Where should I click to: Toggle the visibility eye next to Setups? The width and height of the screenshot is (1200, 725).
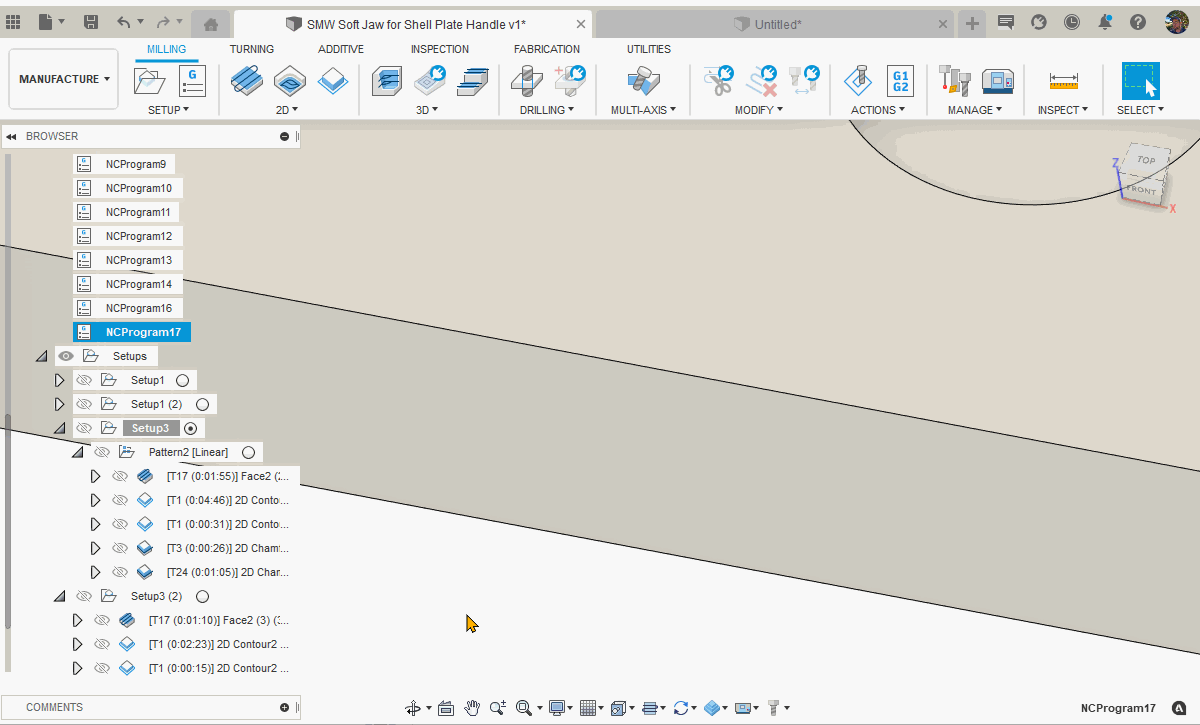[x=65, y=355]
